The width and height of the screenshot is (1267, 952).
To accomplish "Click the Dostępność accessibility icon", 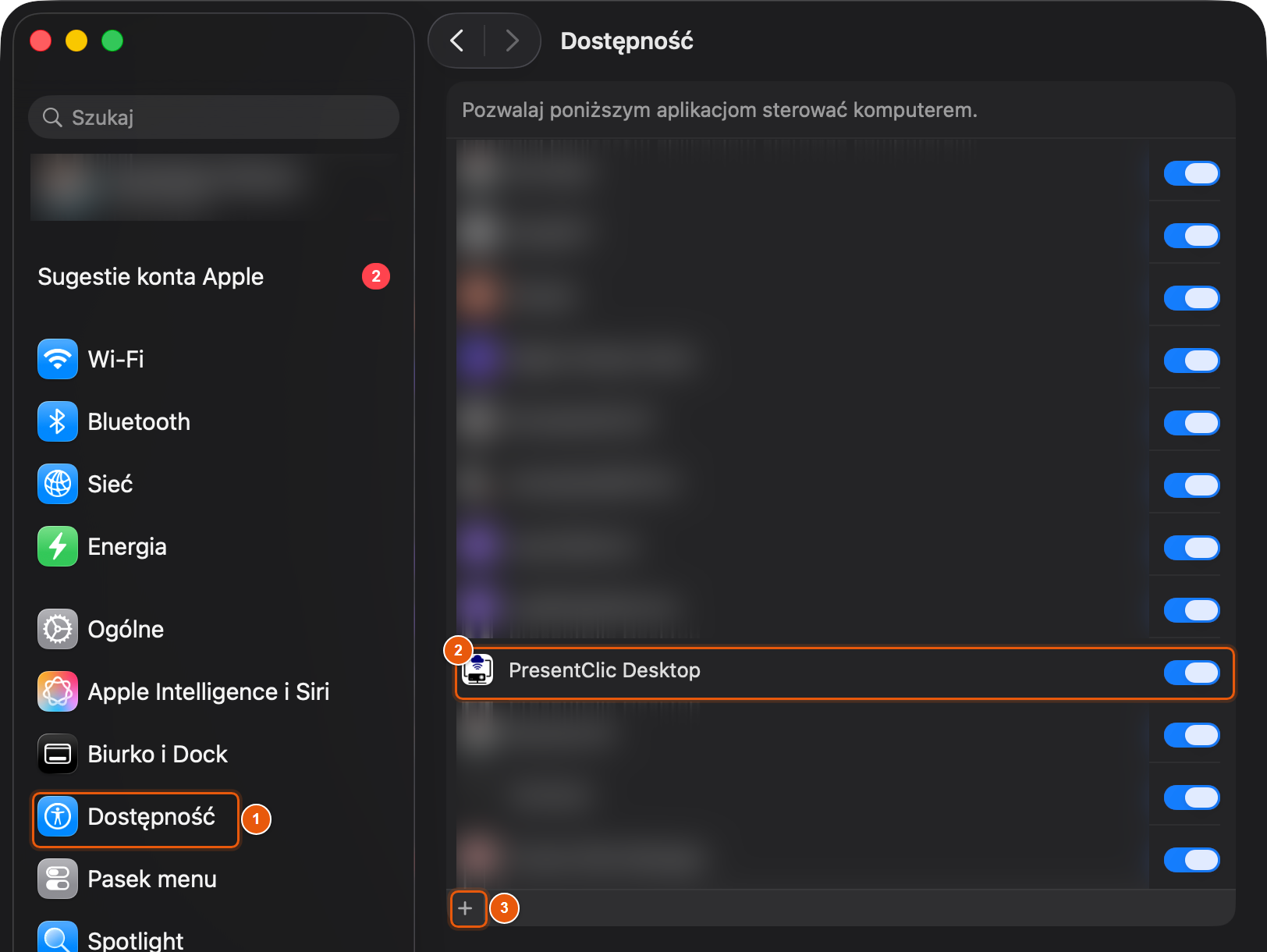I will click(58, 816).
